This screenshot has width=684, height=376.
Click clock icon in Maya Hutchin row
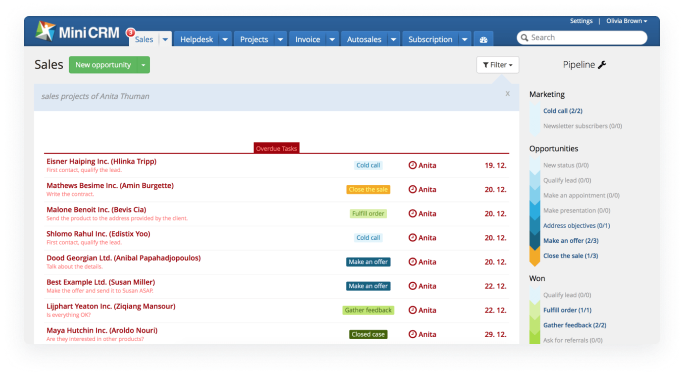click(x=412, y=334)
